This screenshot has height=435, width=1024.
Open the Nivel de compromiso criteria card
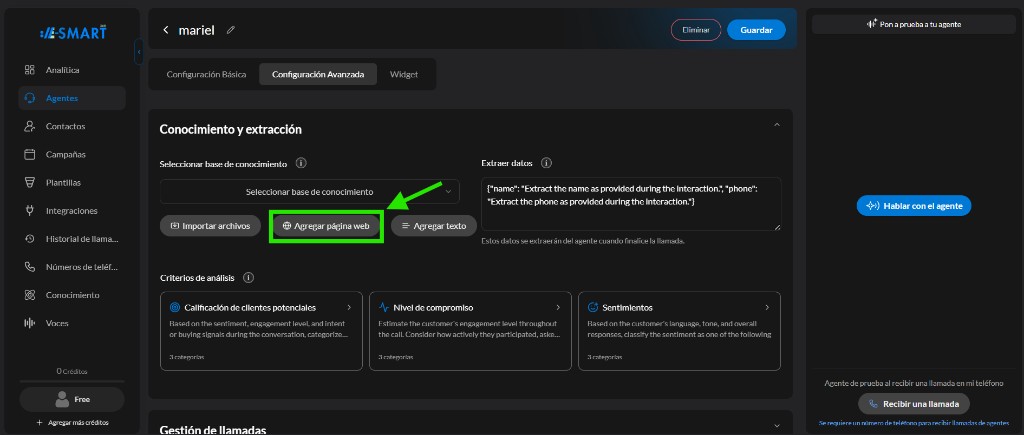click(470, 331)
